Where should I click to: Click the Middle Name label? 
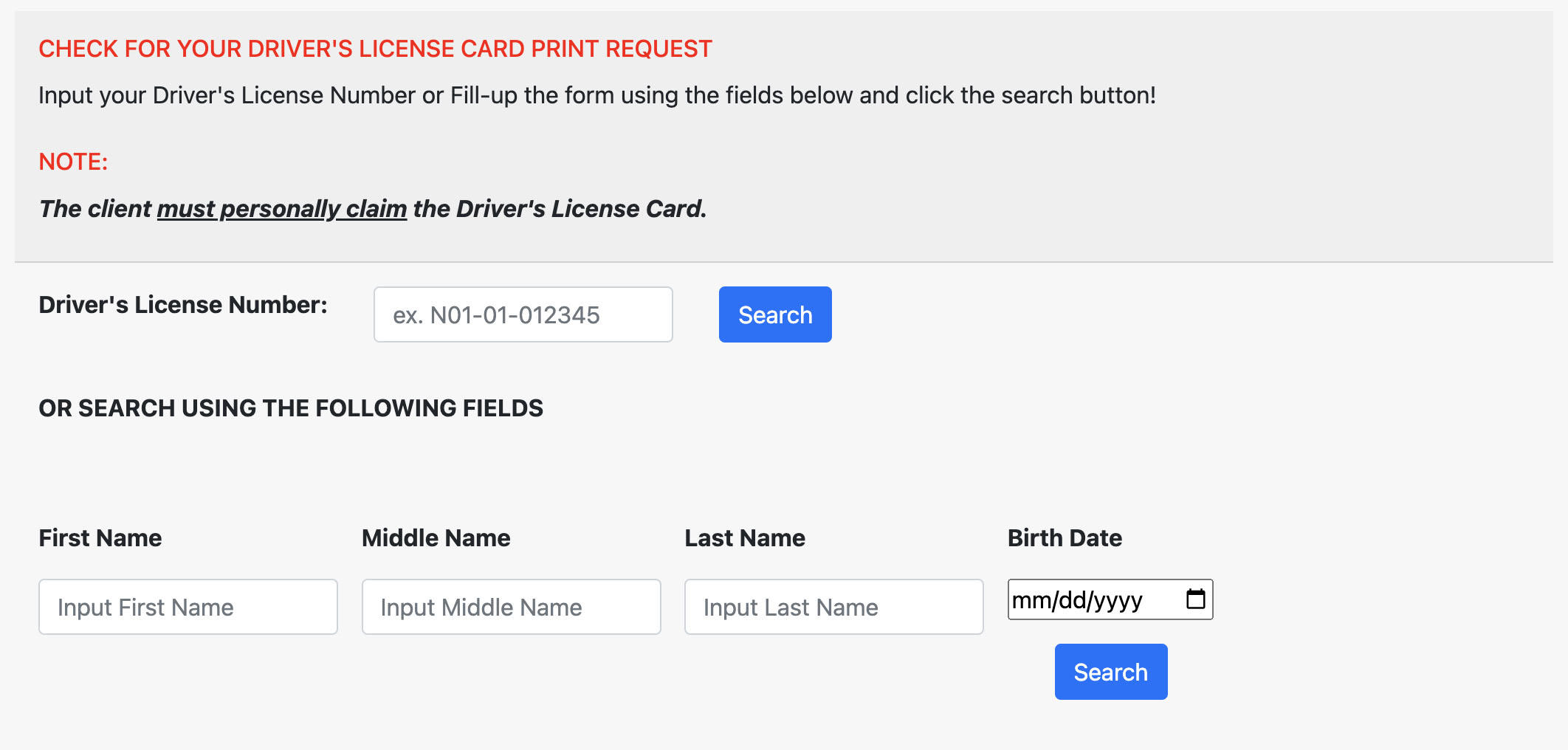436,538
